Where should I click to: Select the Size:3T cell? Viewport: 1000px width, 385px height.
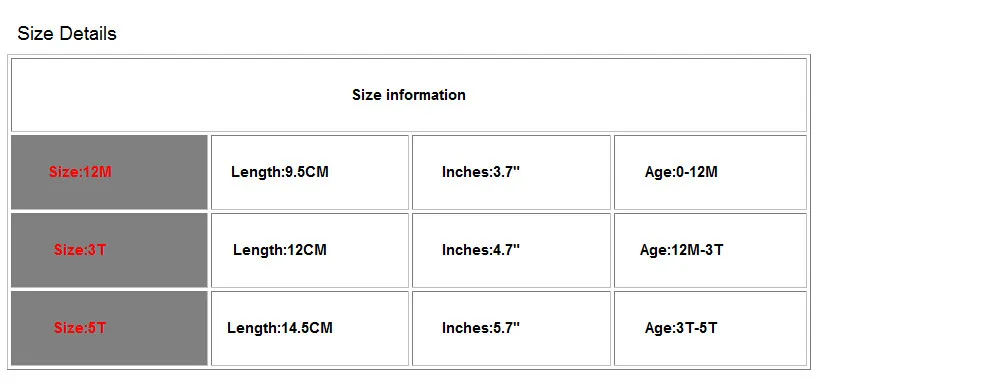tap(109, 250)
